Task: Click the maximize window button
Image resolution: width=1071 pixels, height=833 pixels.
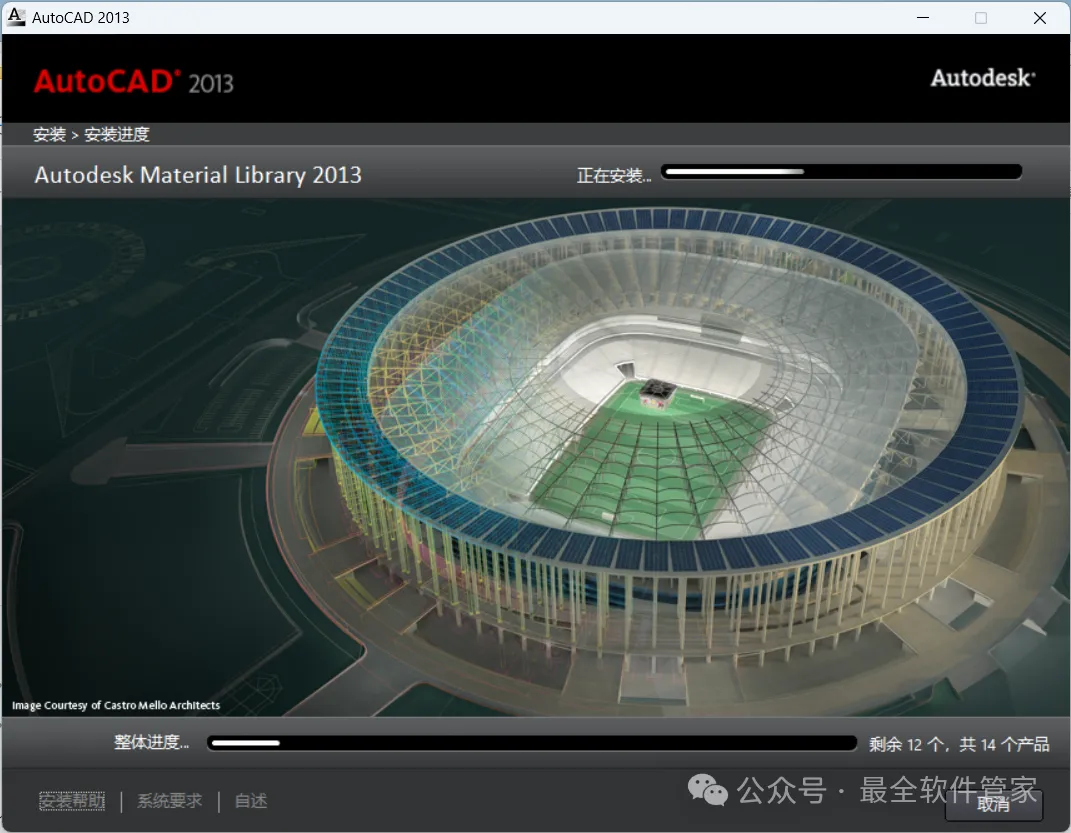Action: point(981,18)
